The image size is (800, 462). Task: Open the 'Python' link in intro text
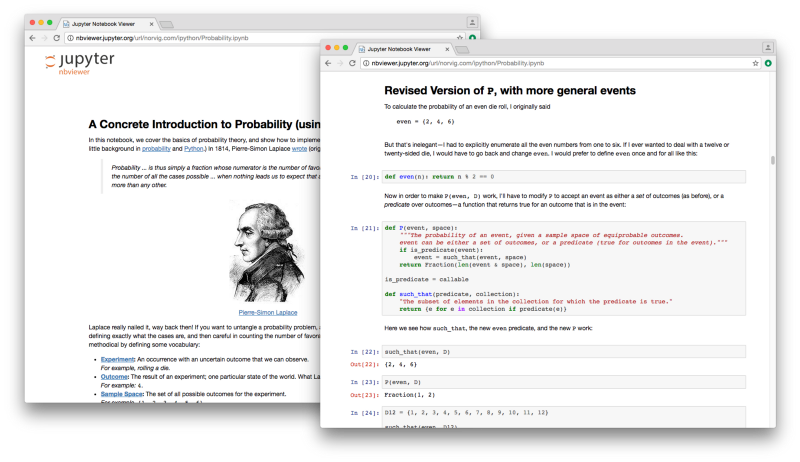193,149
